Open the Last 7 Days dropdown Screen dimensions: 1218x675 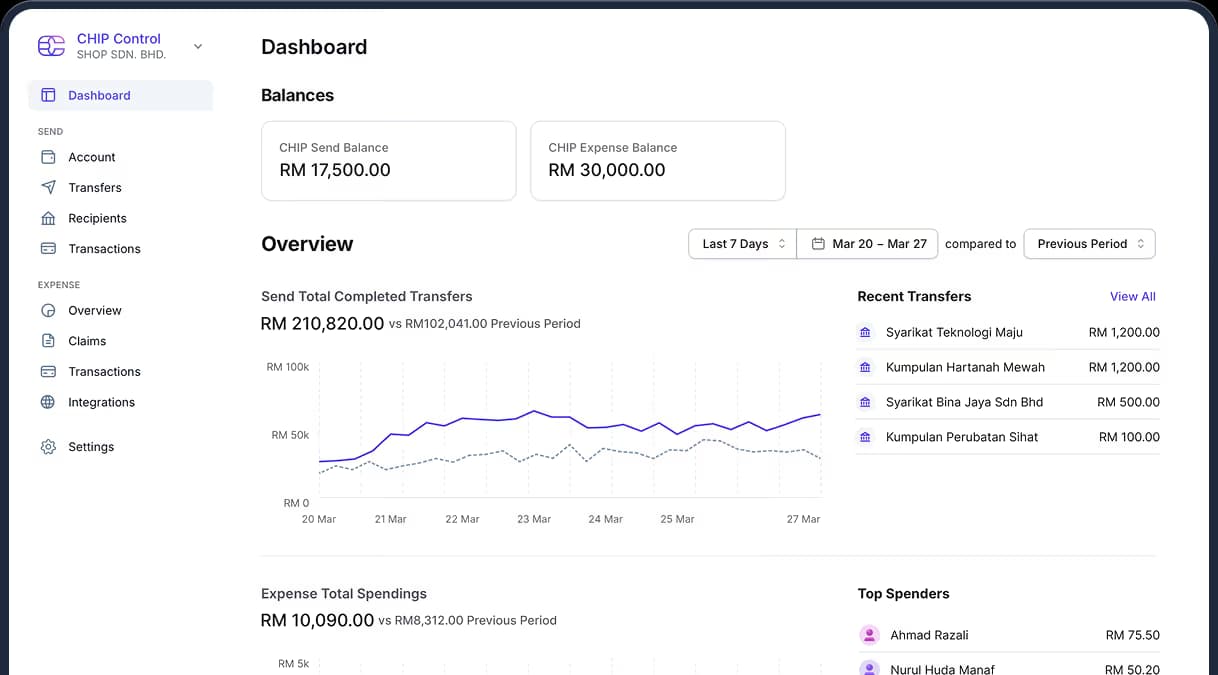[742, 244]
